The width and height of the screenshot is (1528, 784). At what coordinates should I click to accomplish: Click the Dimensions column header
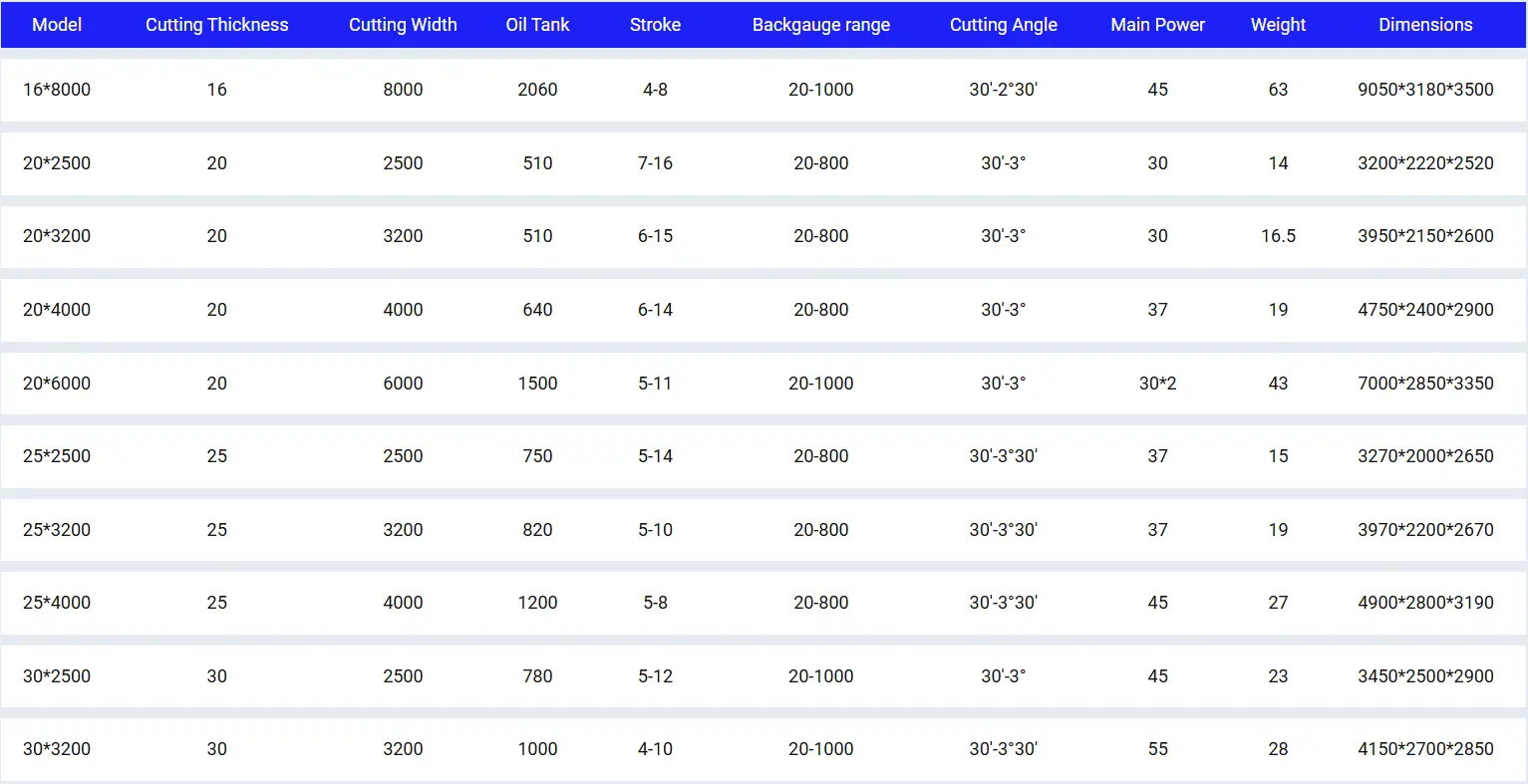click(1425, 25)
